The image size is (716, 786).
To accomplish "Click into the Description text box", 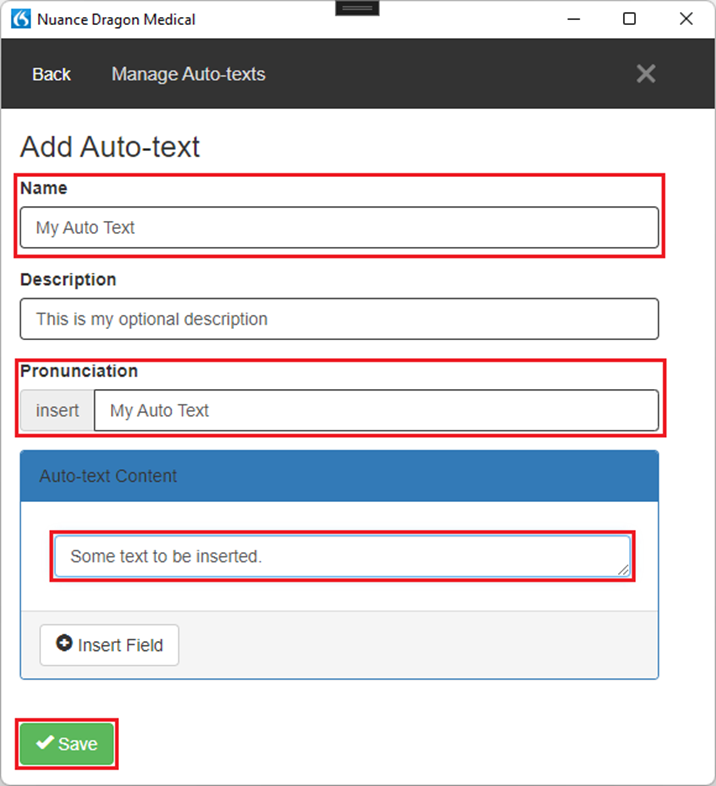I will point(339,319).
